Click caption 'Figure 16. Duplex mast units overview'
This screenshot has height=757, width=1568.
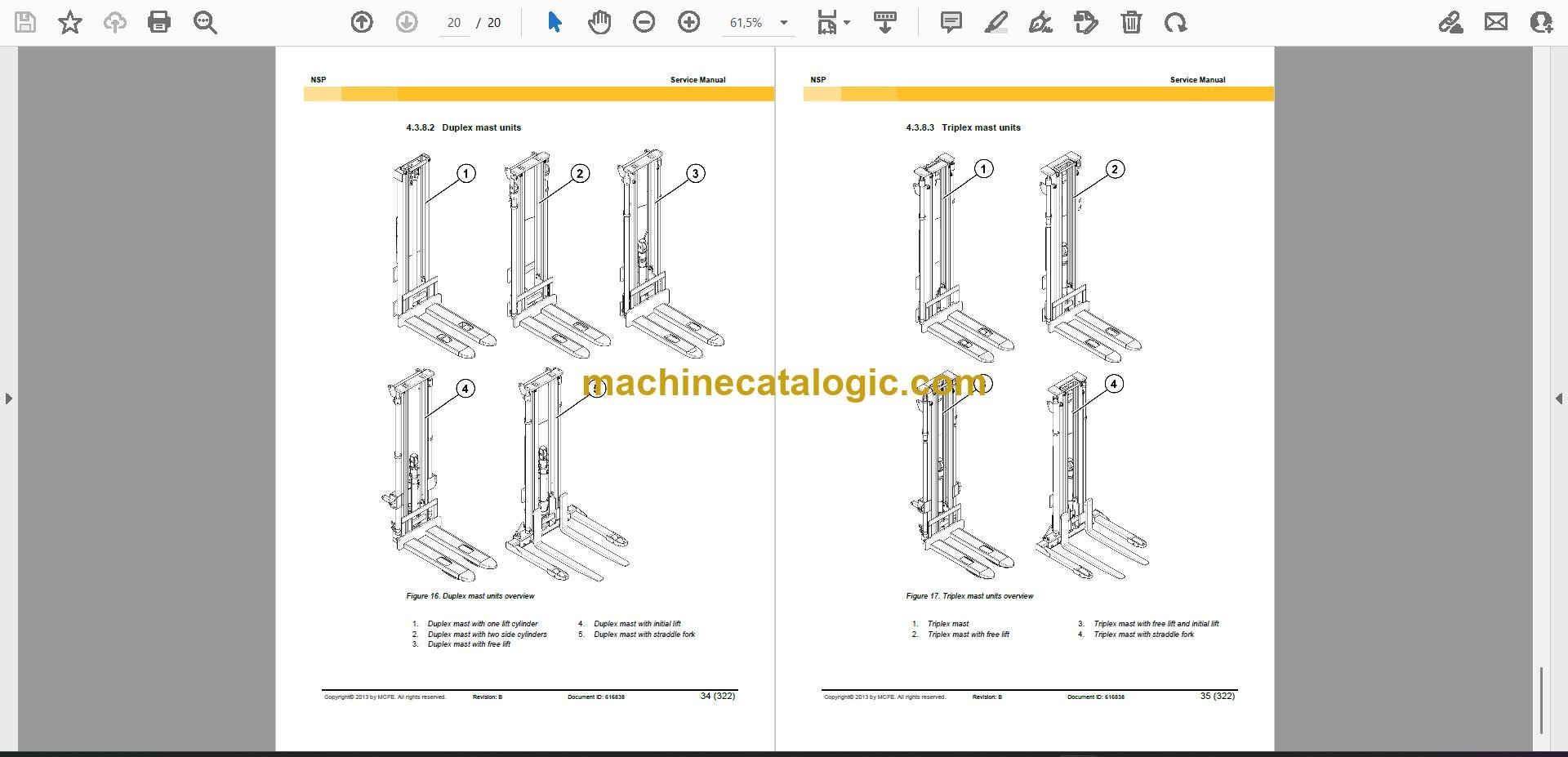click(470, 596)
